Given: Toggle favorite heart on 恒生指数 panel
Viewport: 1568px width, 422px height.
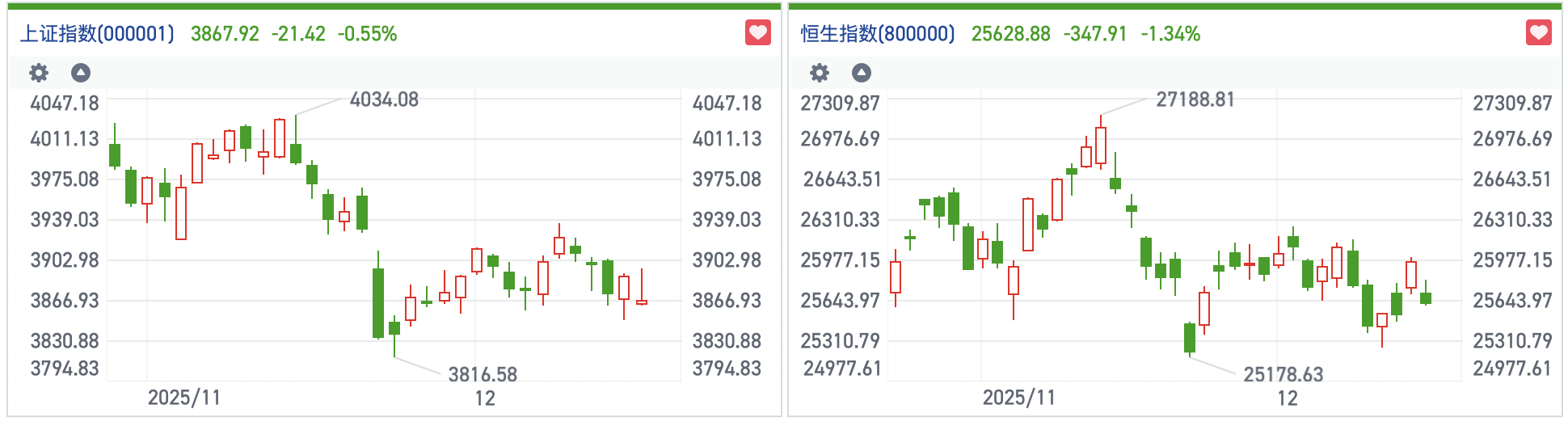Looking at the screenshot, I should click(x=1538, y=33).
